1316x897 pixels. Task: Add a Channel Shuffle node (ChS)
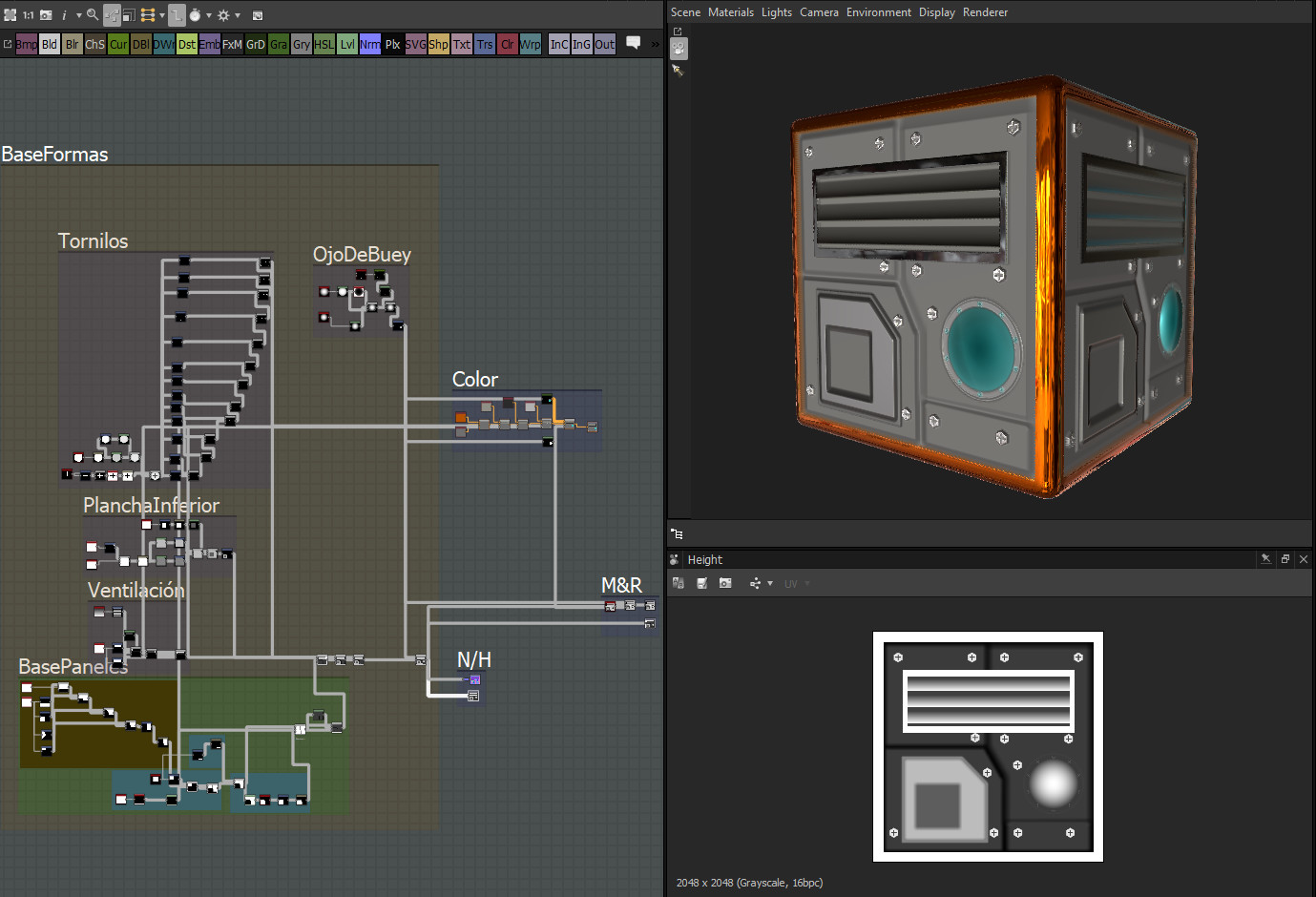[95, 44]
